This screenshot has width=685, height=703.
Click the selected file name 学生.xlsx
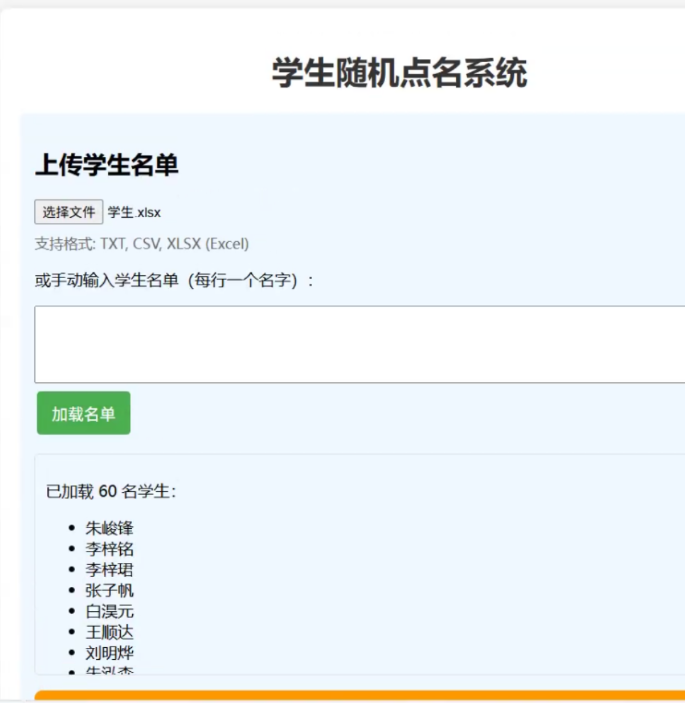point(134,212)
